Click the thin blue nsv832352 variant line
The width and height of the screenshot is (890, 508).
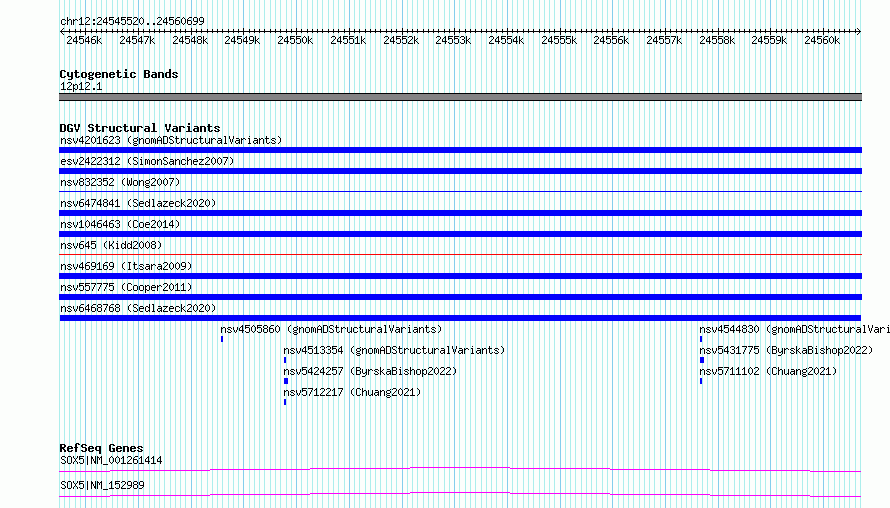tap(460, 191)
